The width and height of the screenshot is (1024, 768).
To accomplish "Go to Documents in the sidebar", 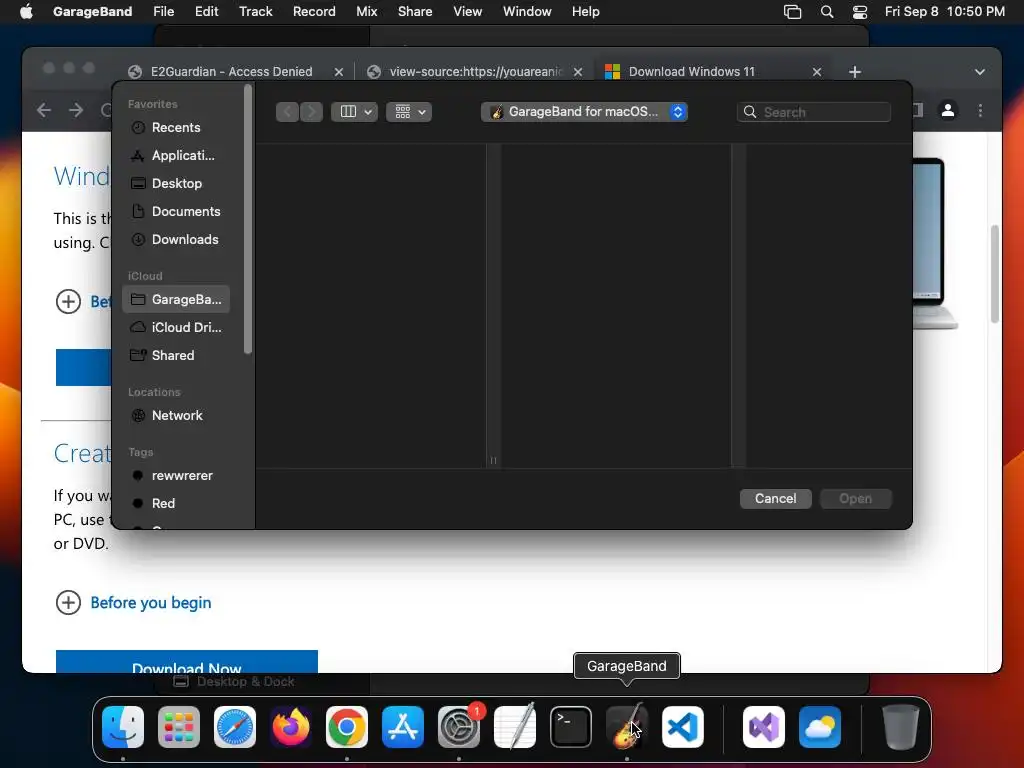I will pyautogui.click(x=176, y=212).
